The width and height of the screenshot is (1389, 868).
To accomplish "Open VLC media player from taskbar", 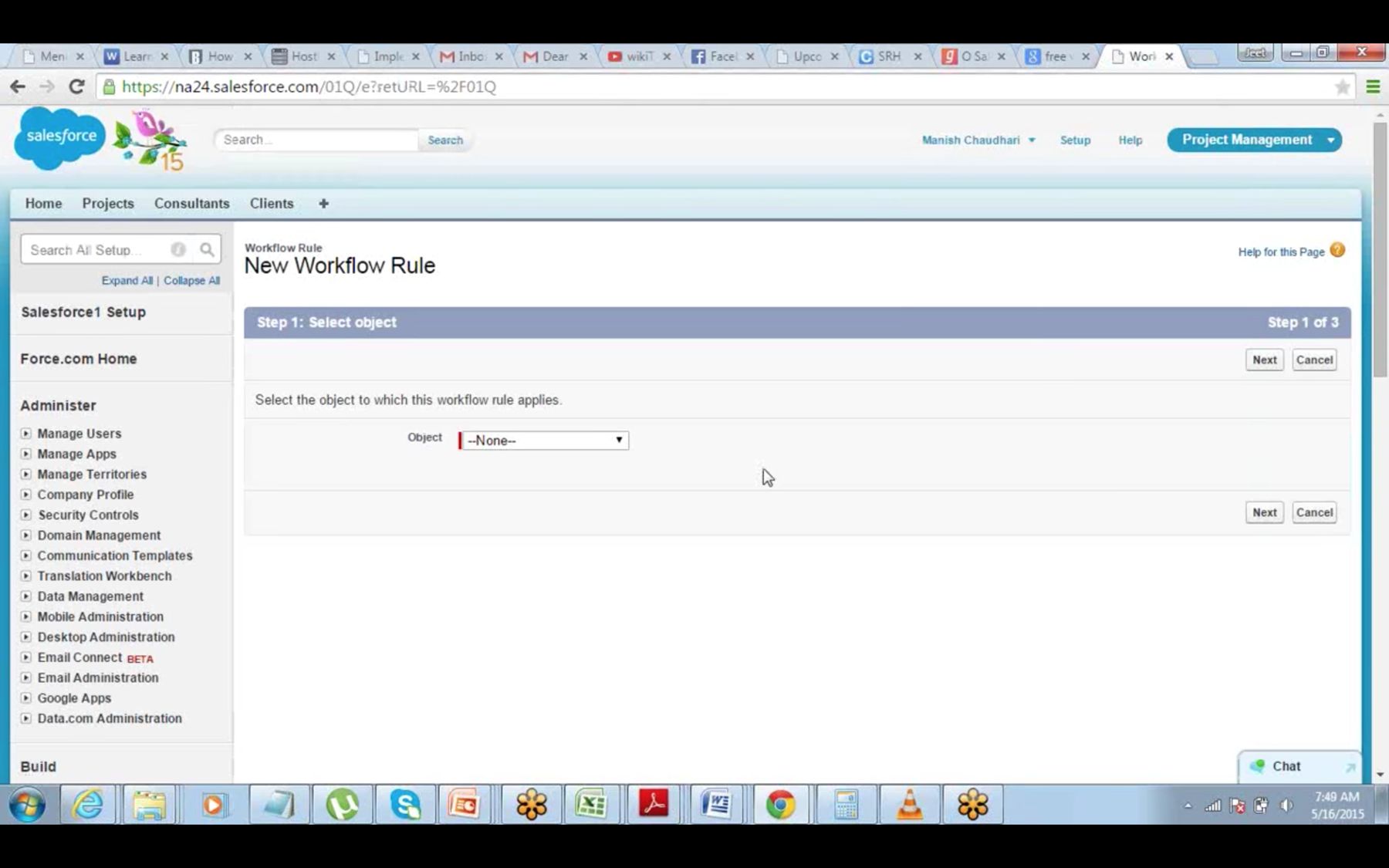I will tap(910, 805).
